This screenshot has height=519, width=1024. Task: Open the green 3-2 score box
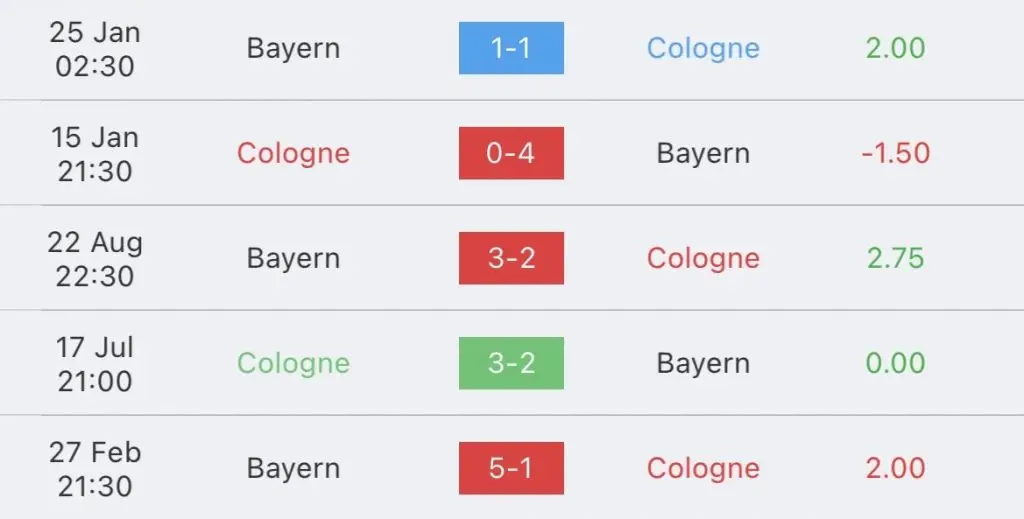pyautogui.click(x=511, y=364)
